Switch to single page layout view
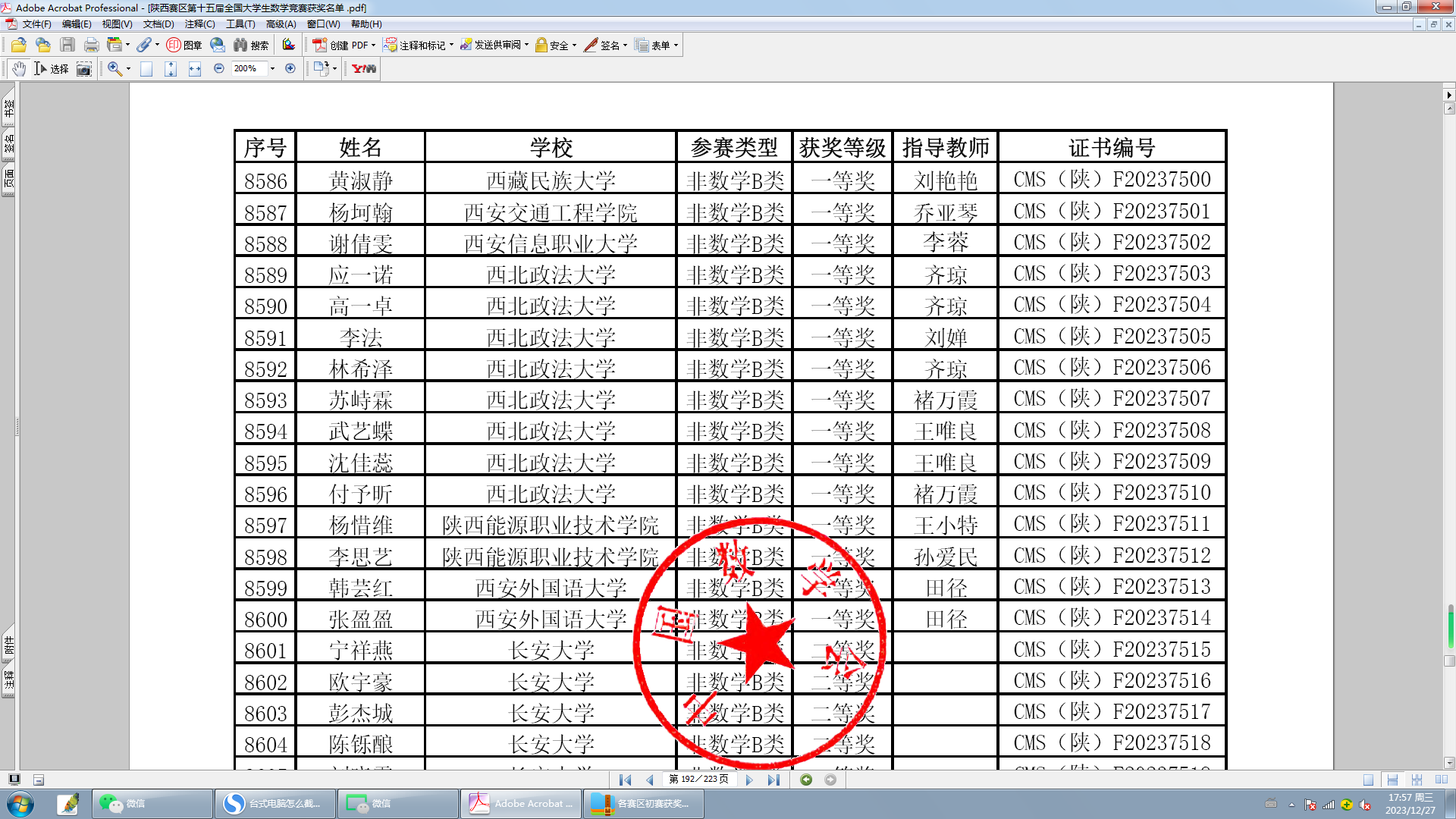 click(1368, 780)
